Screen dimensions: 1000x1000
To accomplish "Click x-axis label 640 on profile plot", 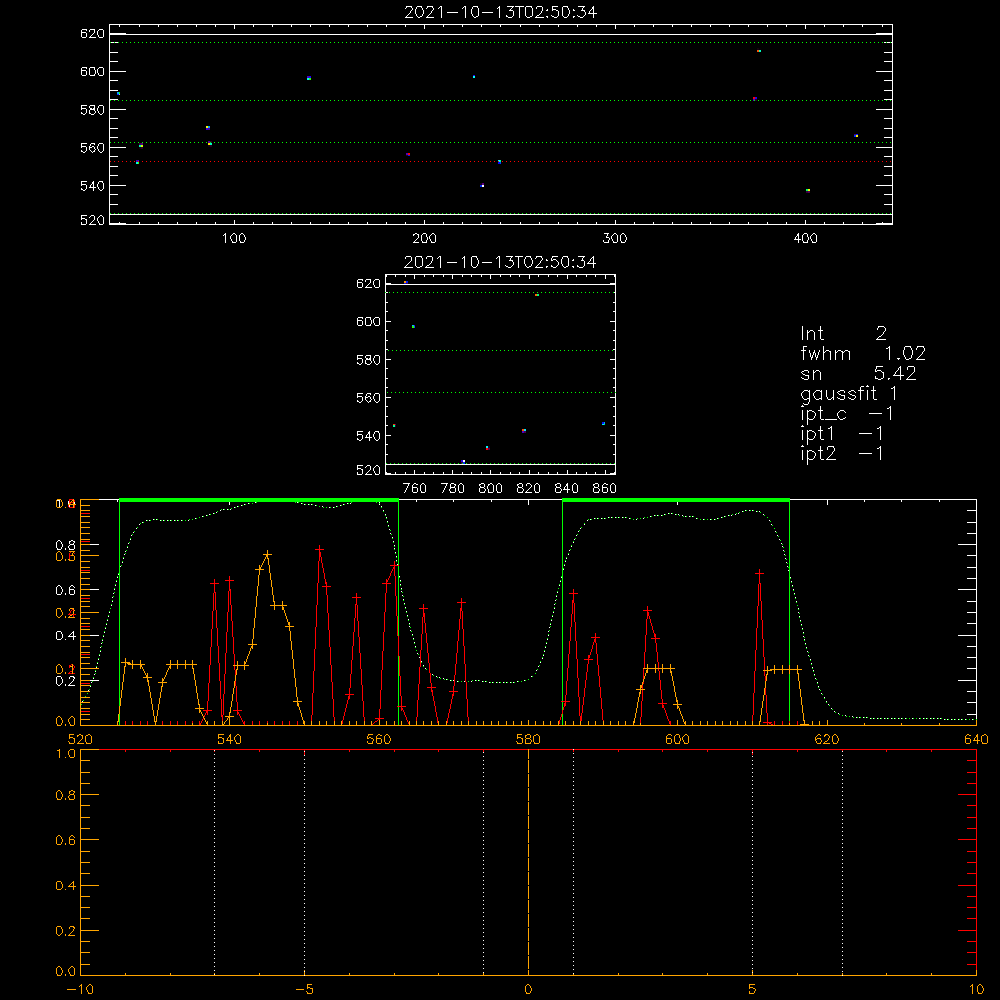I will (x=976, y=739).
